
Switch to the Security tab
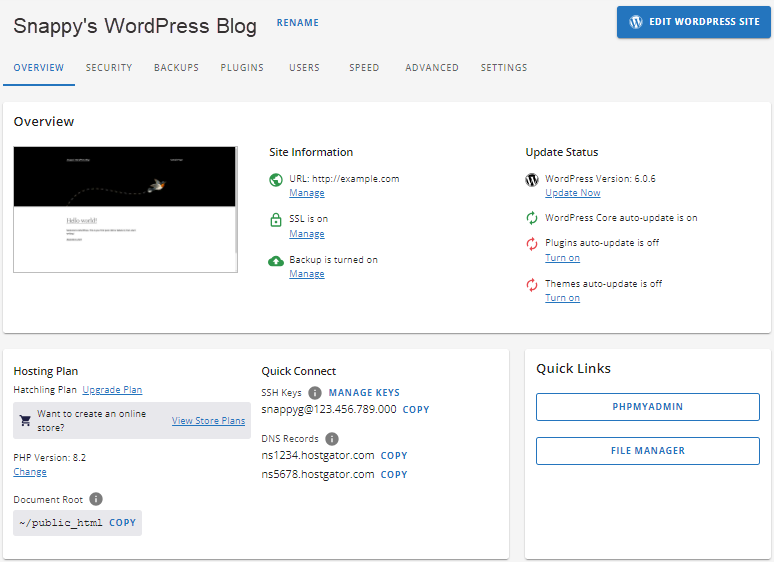point(109,68)
